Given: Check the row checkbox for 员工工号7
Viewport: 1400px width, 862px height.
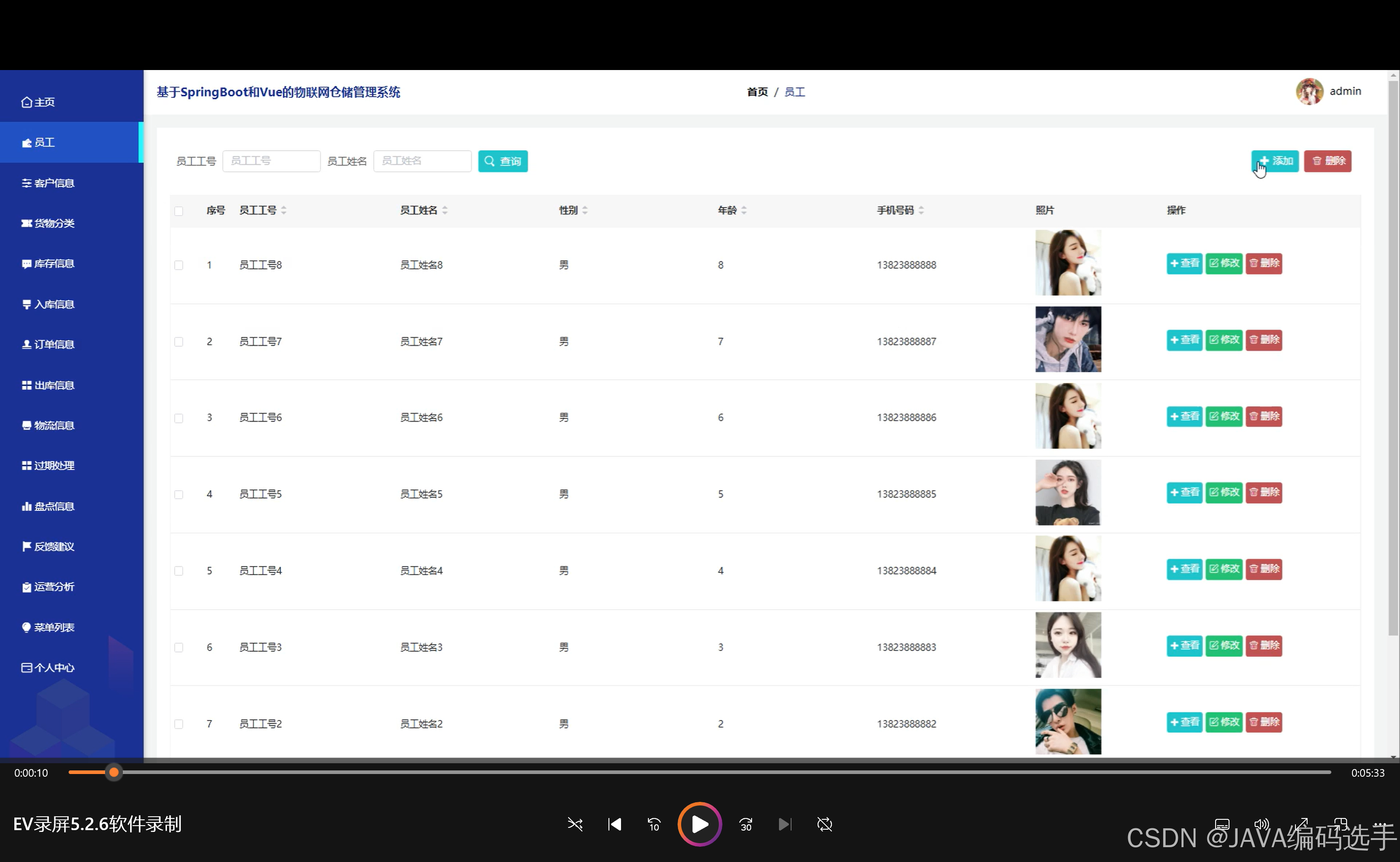Looking at the screenshot, I should click(179, 342).
